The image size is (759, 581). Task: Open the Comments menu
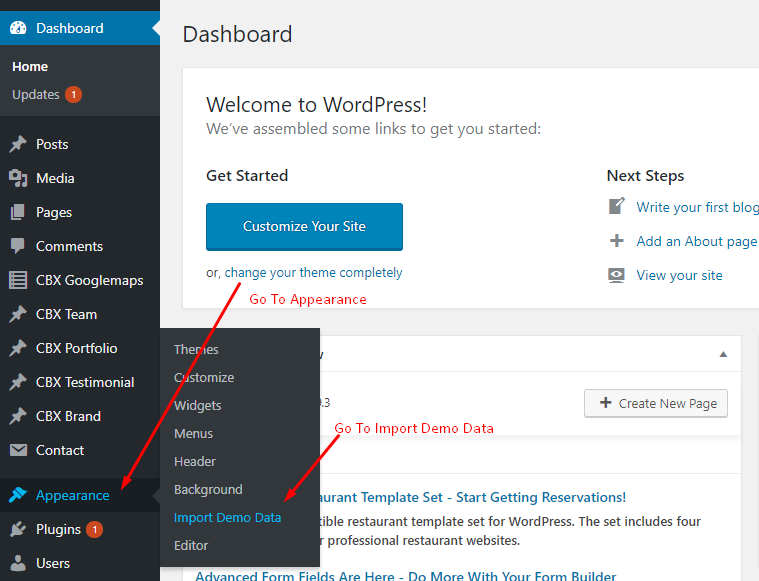[80, 246]
